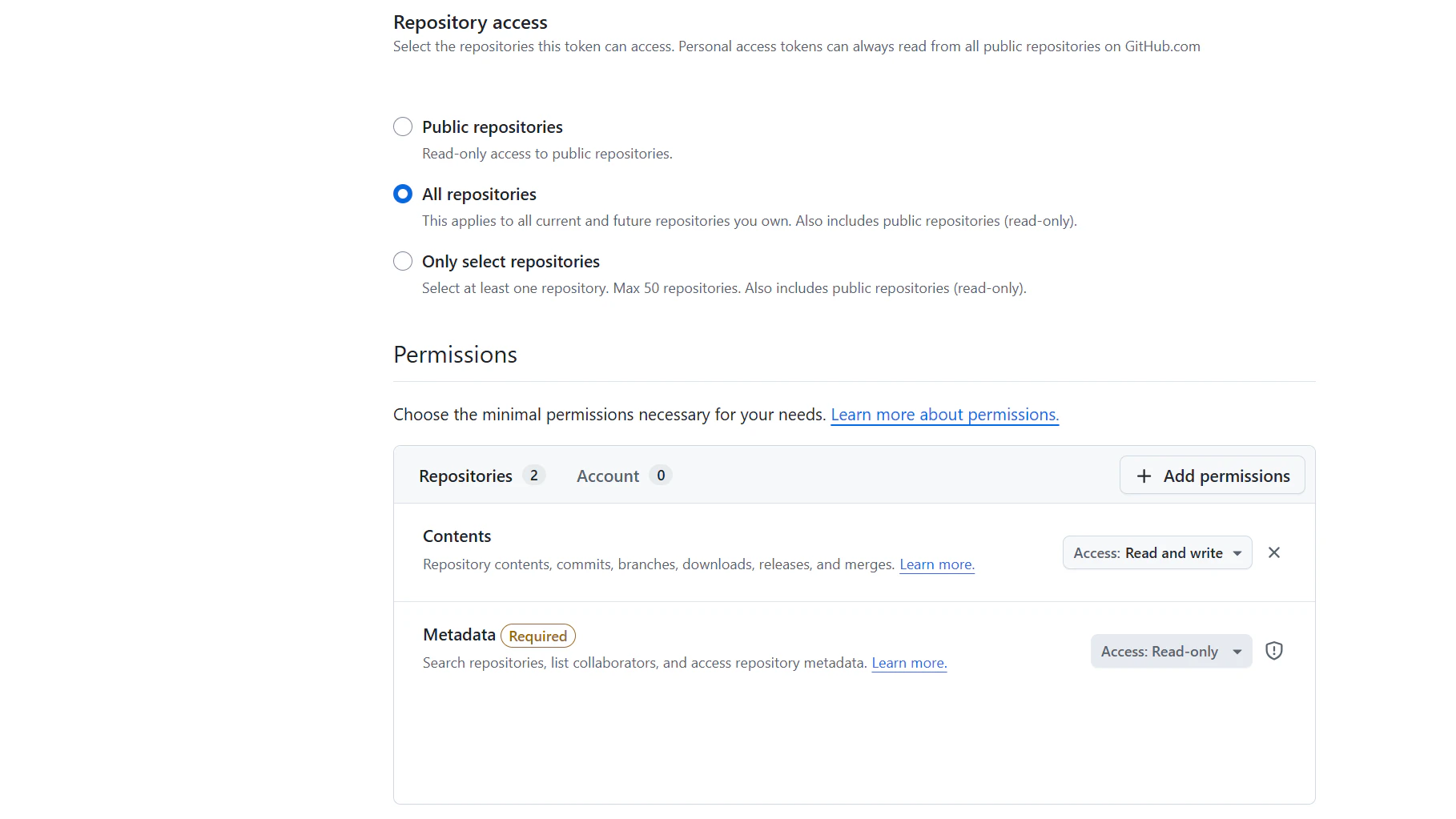Click the caret arrow on Read and write
Viewport: 1456px width, 819px height.
coord(1237,553)
